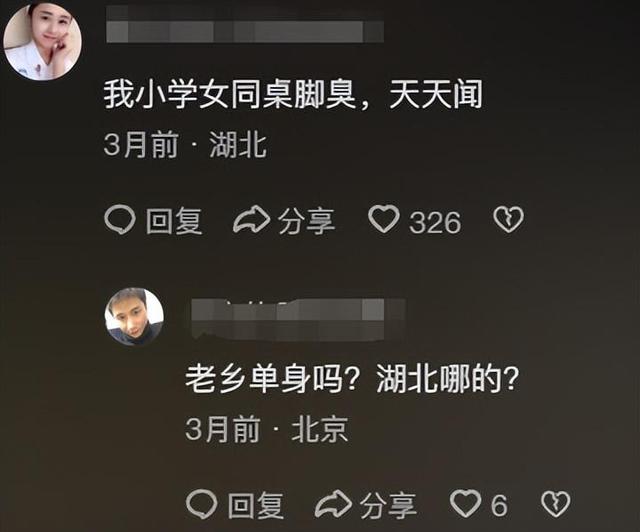Image resolution: width=640 pixels, height=532 pixels.
Task: Like the comment with 326 likes
Action: click(x=384, y=219)
